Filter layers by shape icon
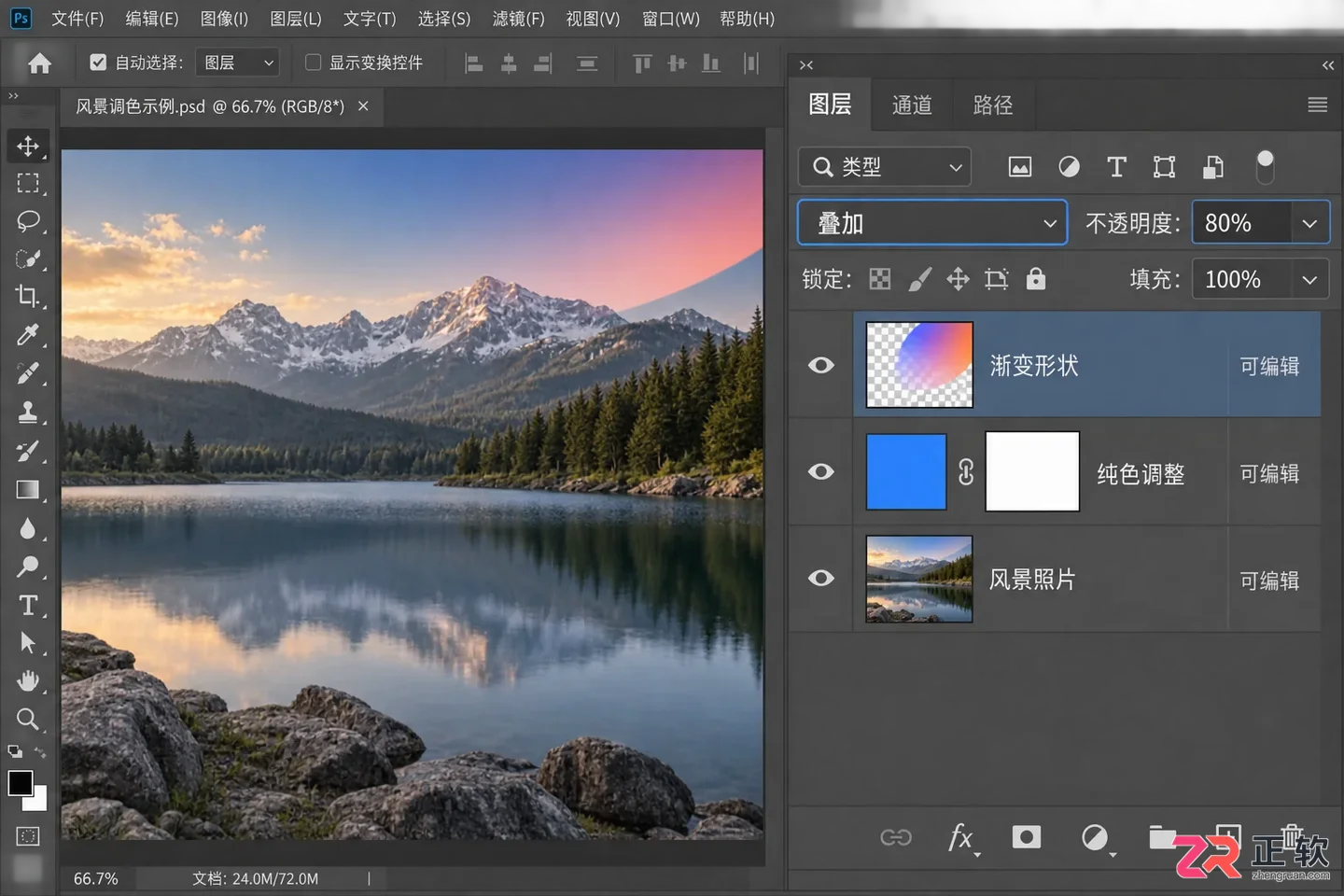The height and width of the screenshot is (896, 1344). [1164, 167]
